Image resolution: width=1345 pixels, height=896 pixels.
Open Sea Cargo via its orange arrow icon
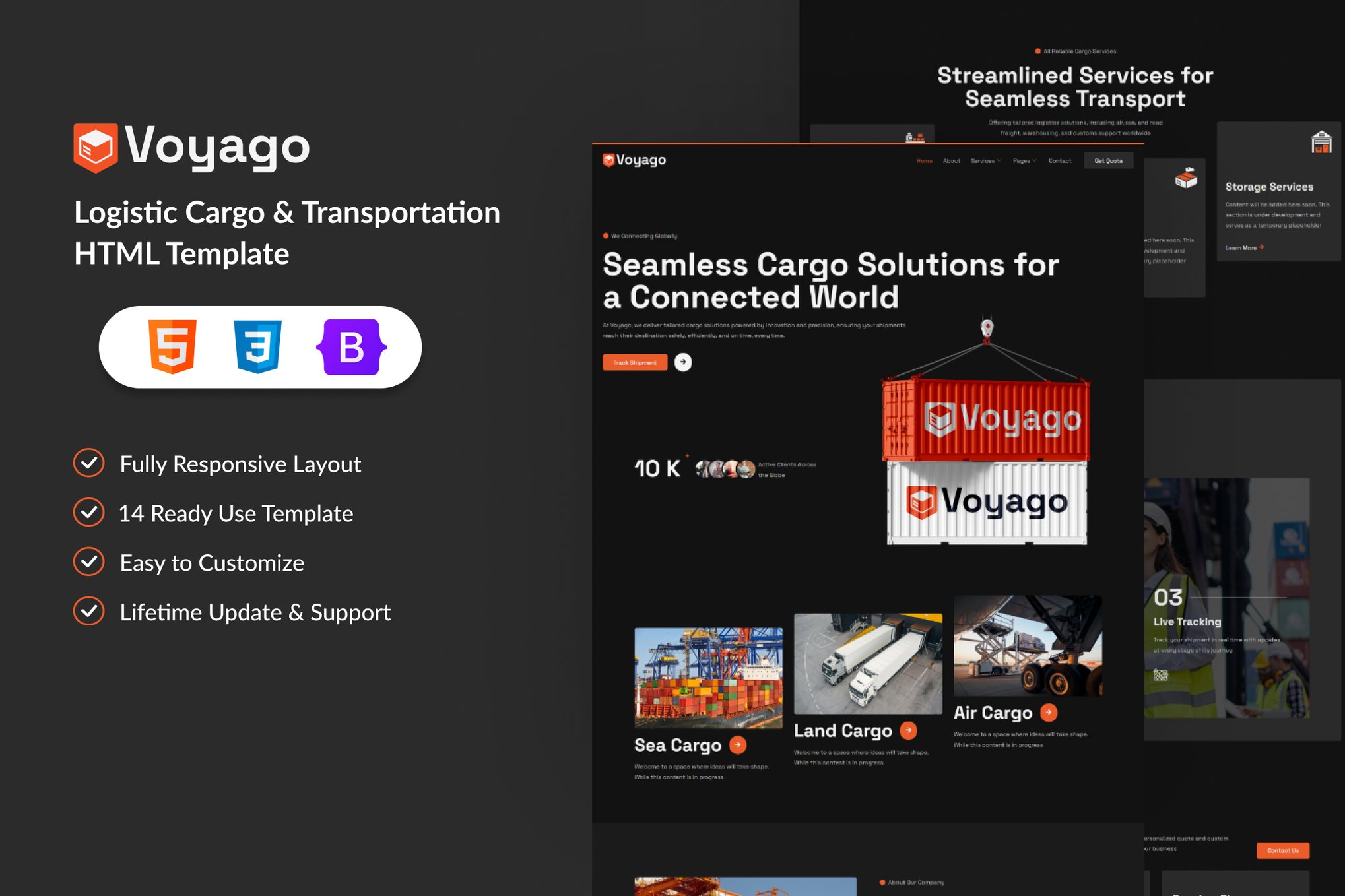click(x=736, y=746)
